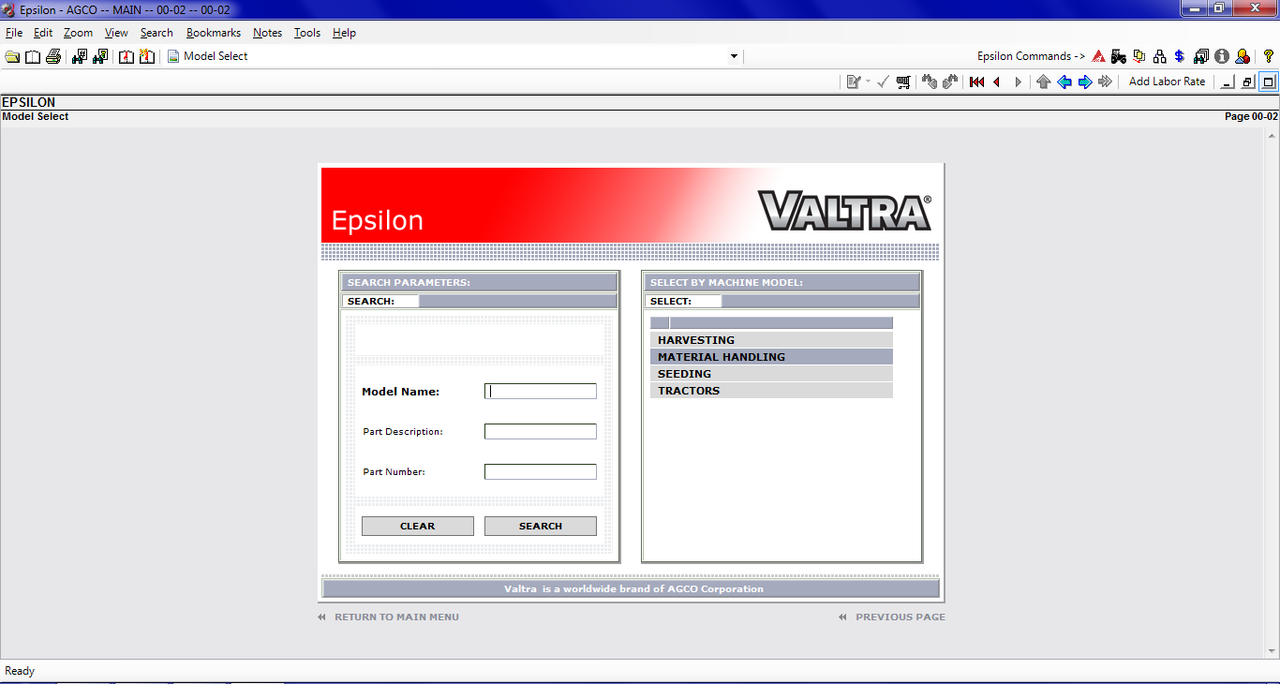1280x684 pixels.
Task: Click the Part Description input field
Action: [540, 432]
